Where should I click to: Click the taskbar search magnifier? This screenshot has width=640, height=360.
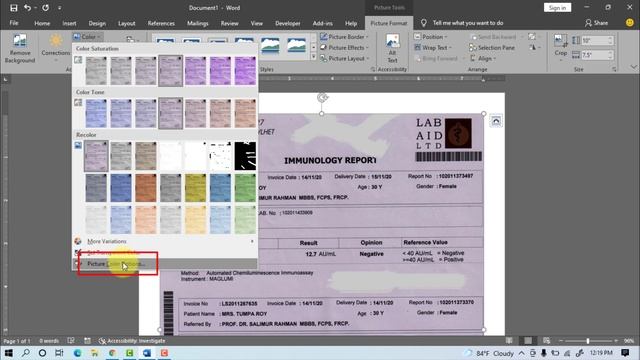[25, 353]
